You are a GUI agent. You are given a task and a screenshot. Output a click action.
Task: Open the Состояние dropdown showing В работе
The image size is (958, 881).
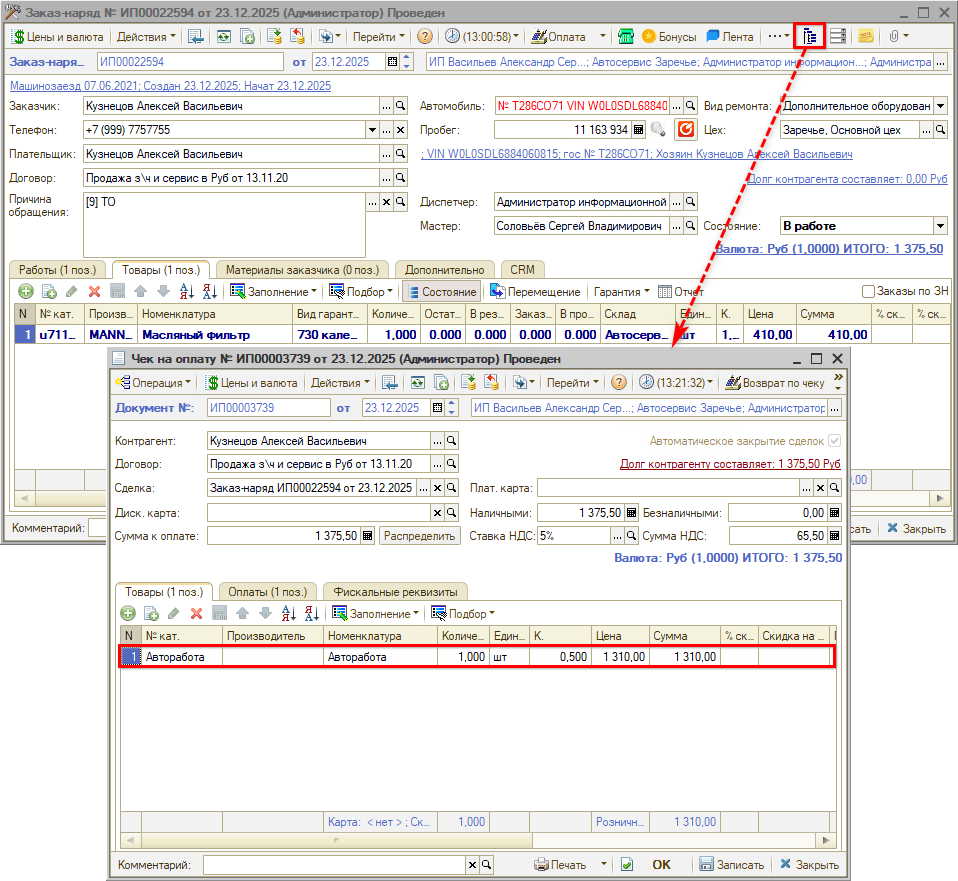coord(939,226)
